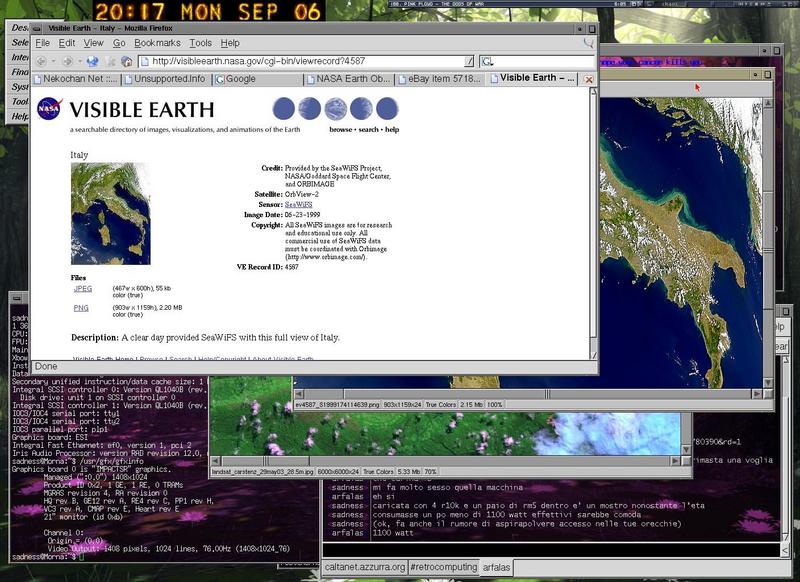800x582 pixels.
Task: Go to the home page via Home icon
Action: coord(127,62)
